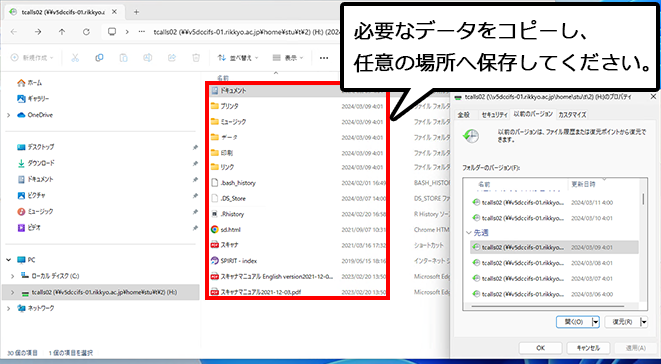661x364 pixels.
Task: Open a new Explorer tab with the plus button
Action: click(x=136, y=12)
